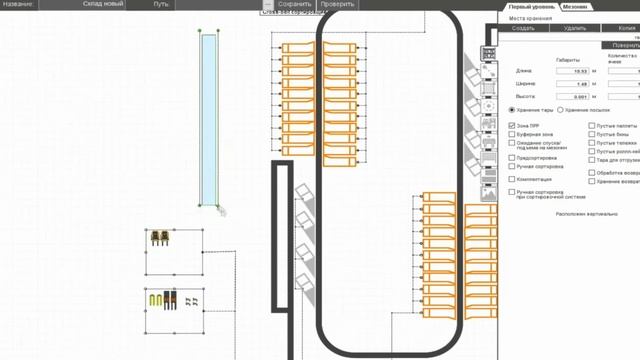Switch to the Мезонин tab
Screen dimensions: 640x360
tap(575, 7)
